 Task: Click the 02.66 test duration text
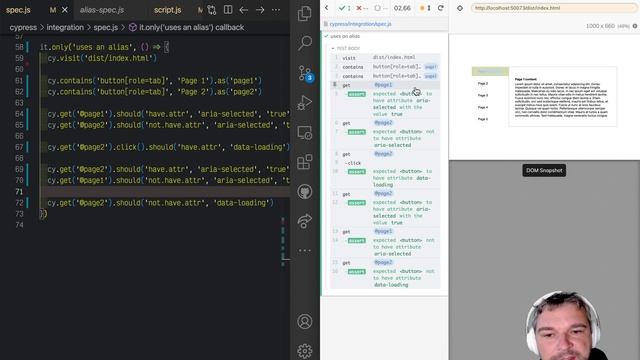click(402, 8)
